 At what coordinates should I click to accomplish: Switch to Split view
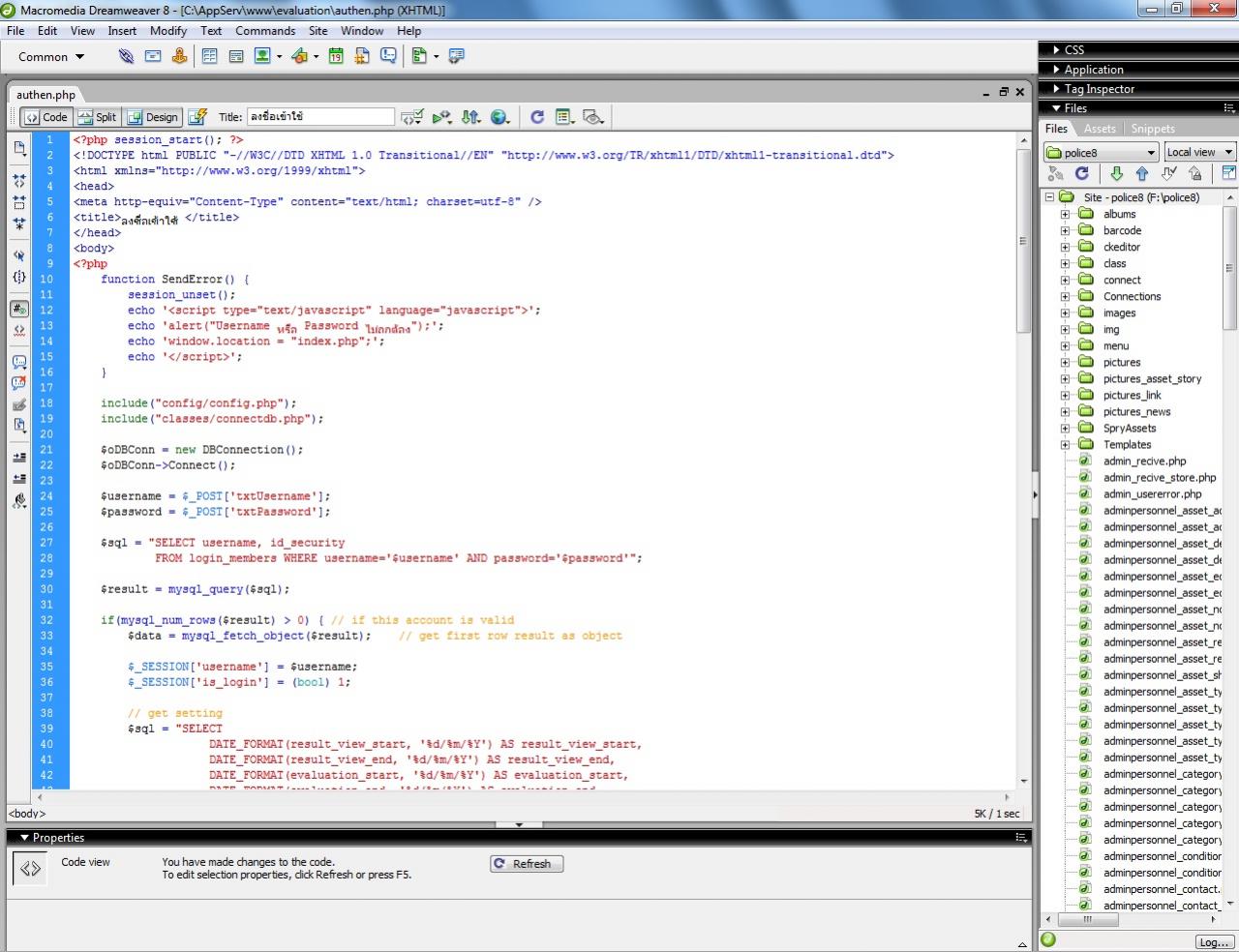(x=97, y=117)
